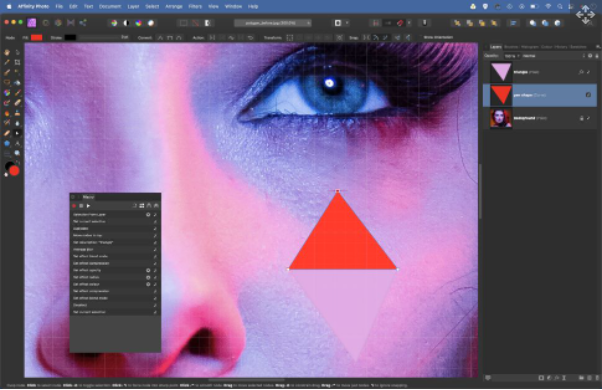Open the Arrange menu
The height and width of the screenshot is (390, 602).
[x=174, y=7]
